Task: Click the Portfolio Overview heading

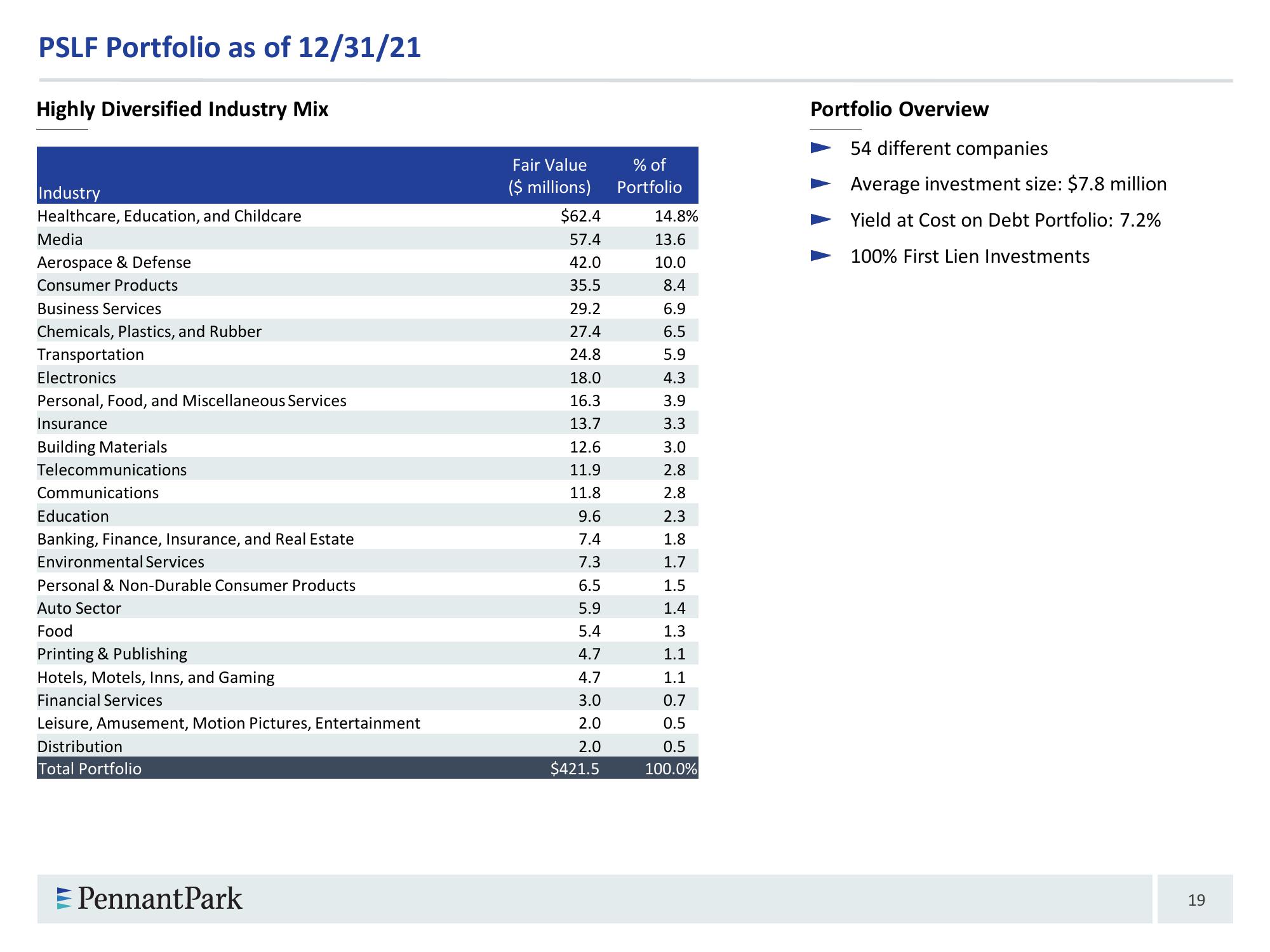Action: 899,109
